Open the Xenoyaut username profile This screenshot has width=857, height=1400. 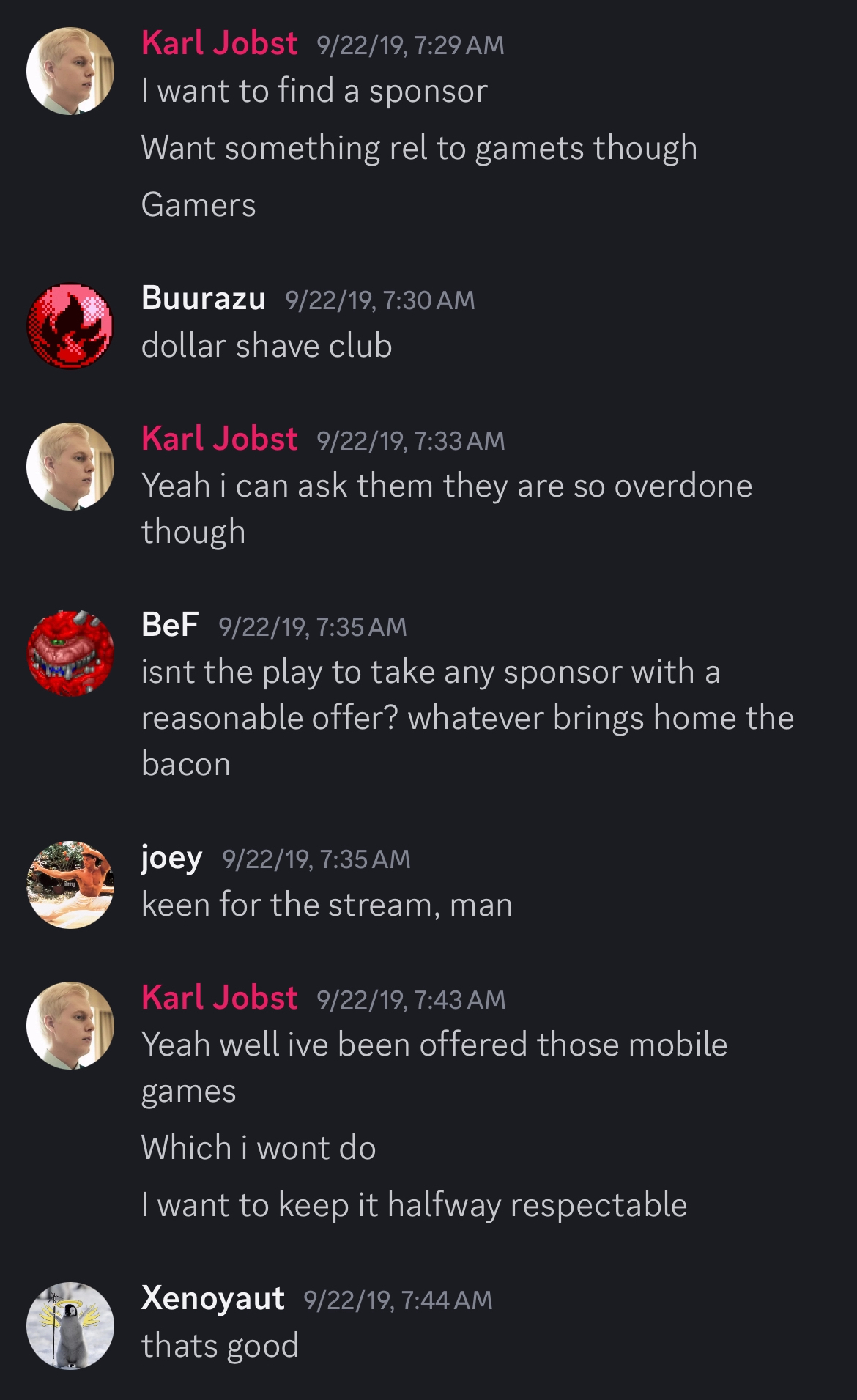coord(212,1298)
